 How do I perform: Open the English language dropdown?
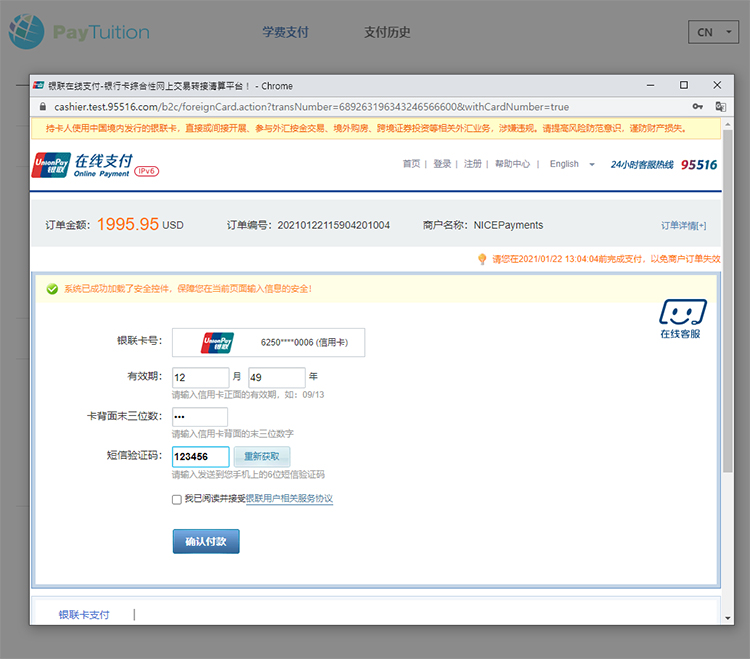[x=572, y=164]
